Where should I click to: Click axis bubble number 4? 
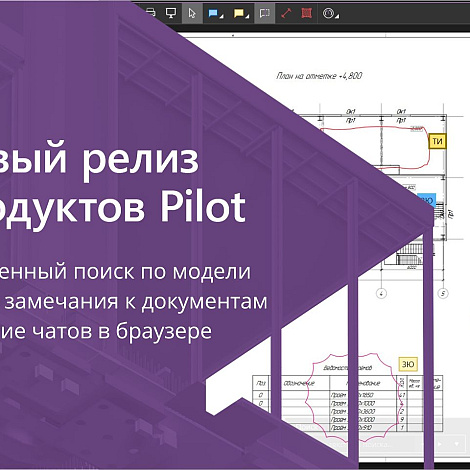(381, 293)
